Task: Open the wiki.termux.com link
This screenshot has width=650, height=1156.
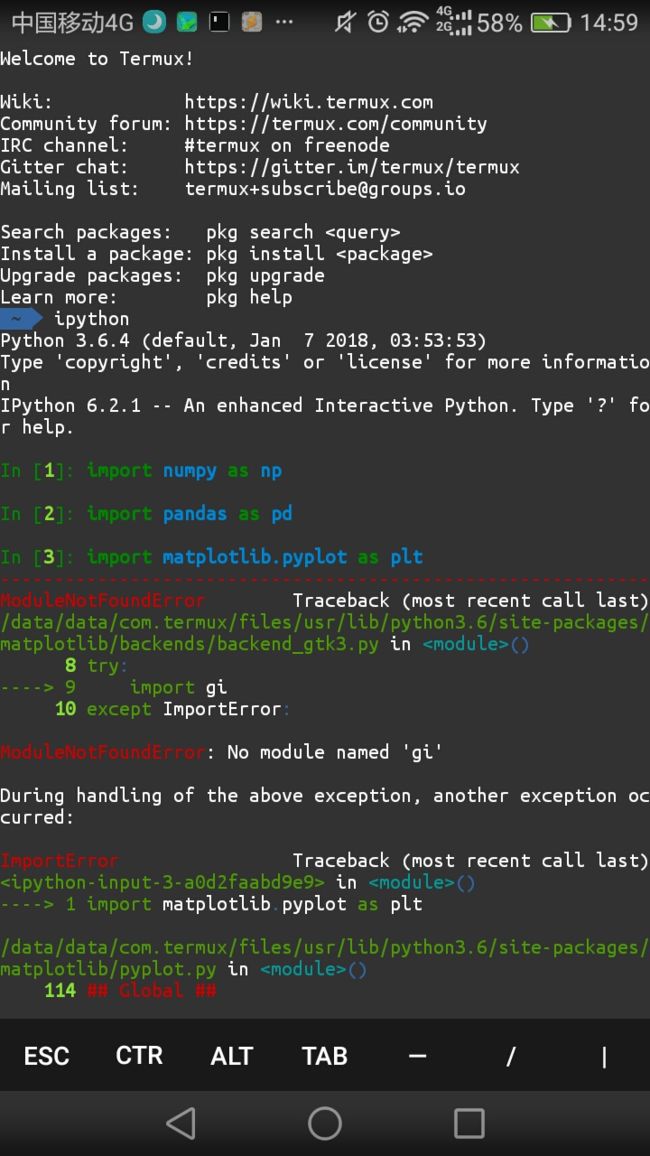Action: 309,102
